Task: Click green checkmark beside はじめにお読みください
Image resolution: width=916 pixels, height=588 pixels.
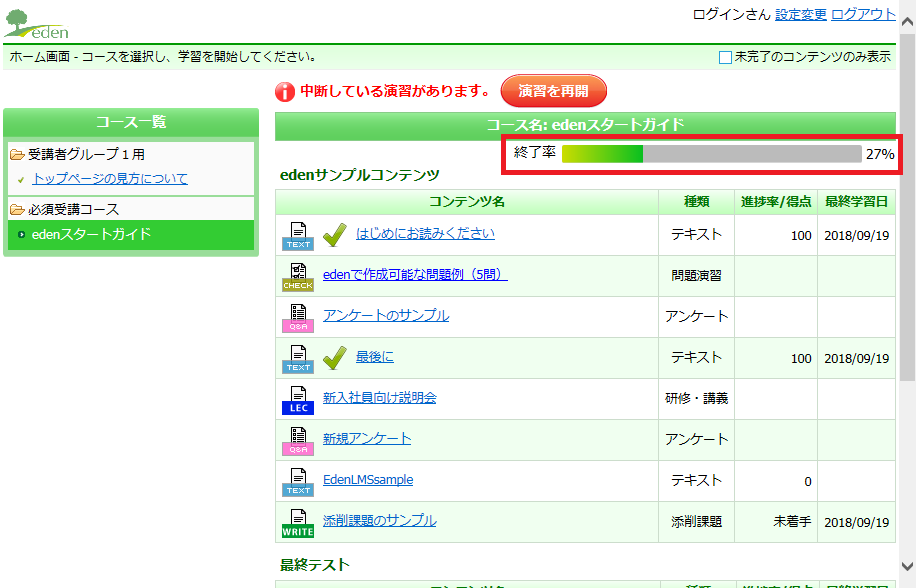Action: tap(335, 235)
